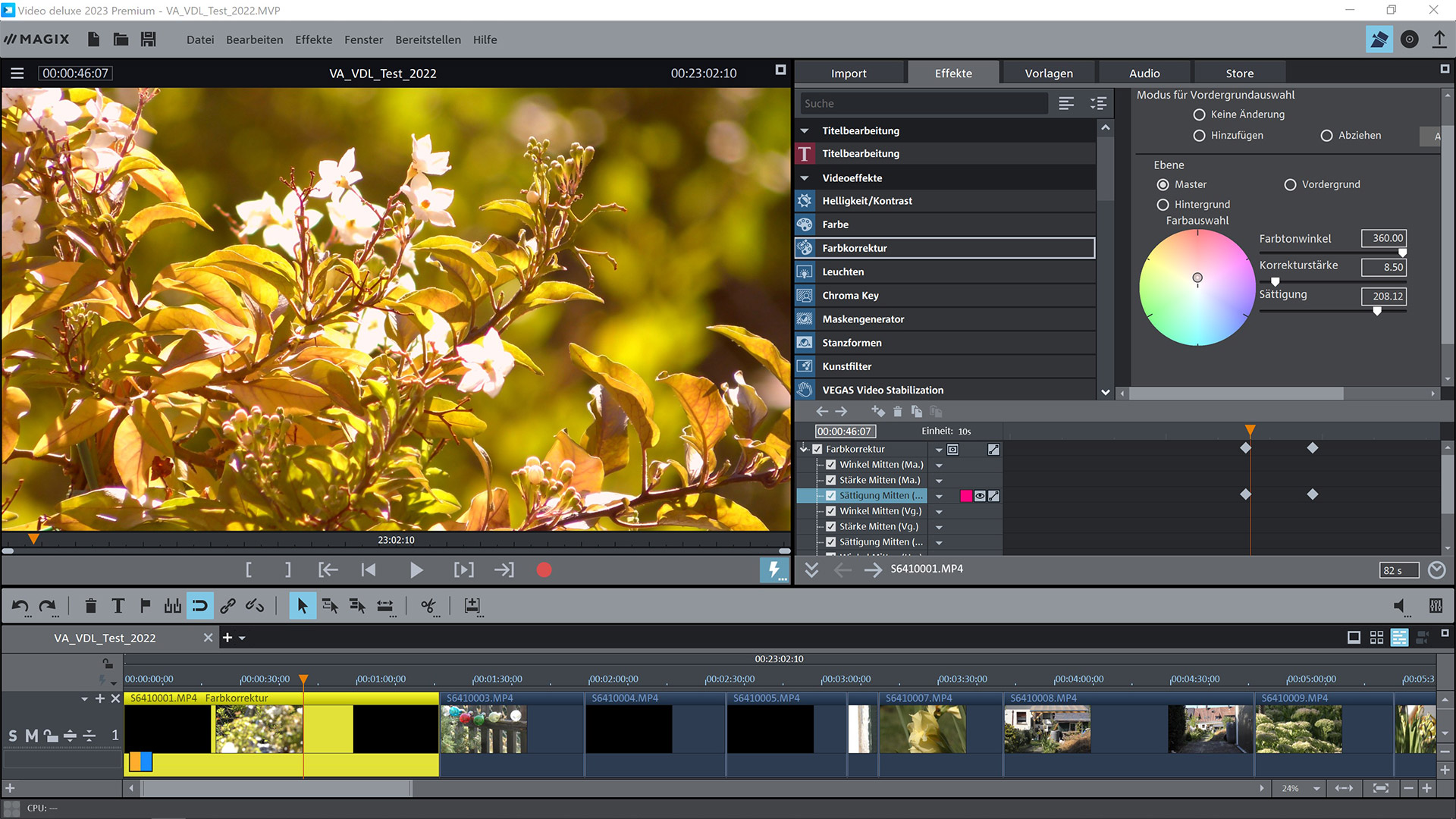
Task: Open the Stärke Mitten (Ma.) curve dropdown
Action: [x=939, y=480]
